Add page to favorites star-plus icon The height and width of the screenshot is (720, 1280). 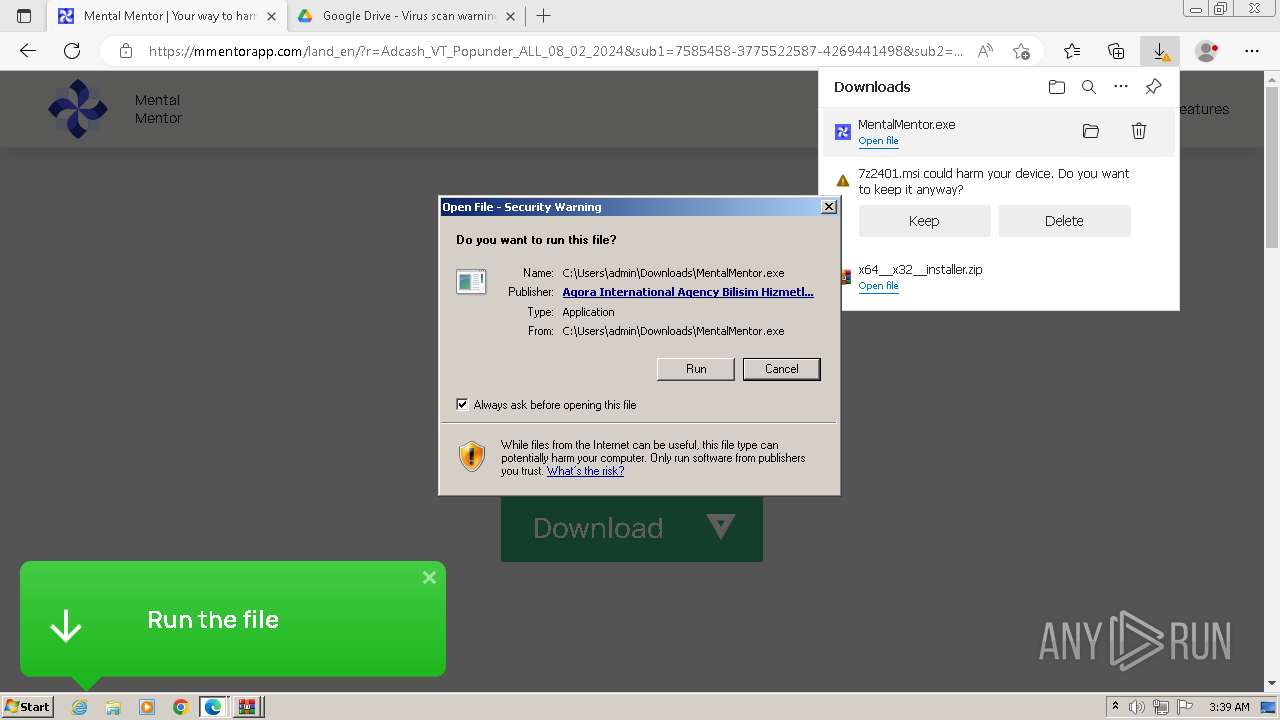[1021, 51]
